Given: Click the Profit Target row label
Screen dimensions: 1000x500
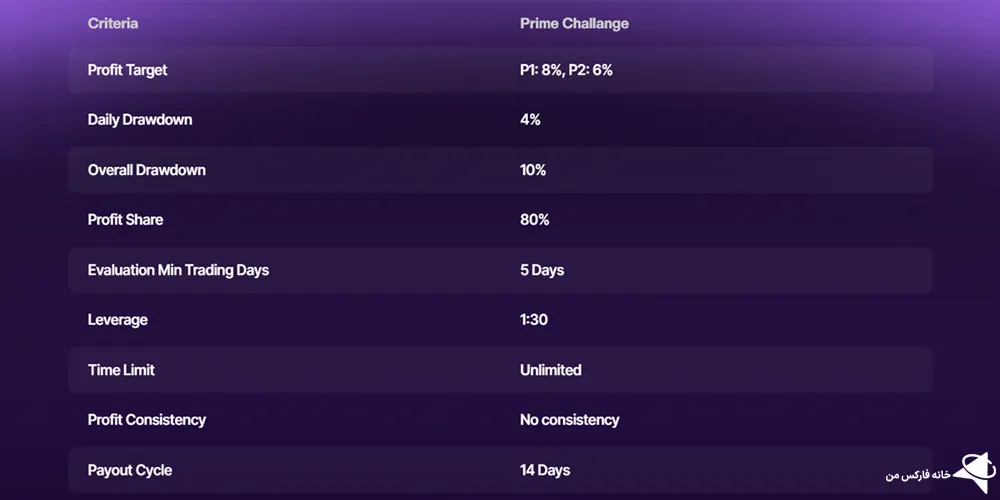Looking at the screenshot, I should click(x=128, y=70).
